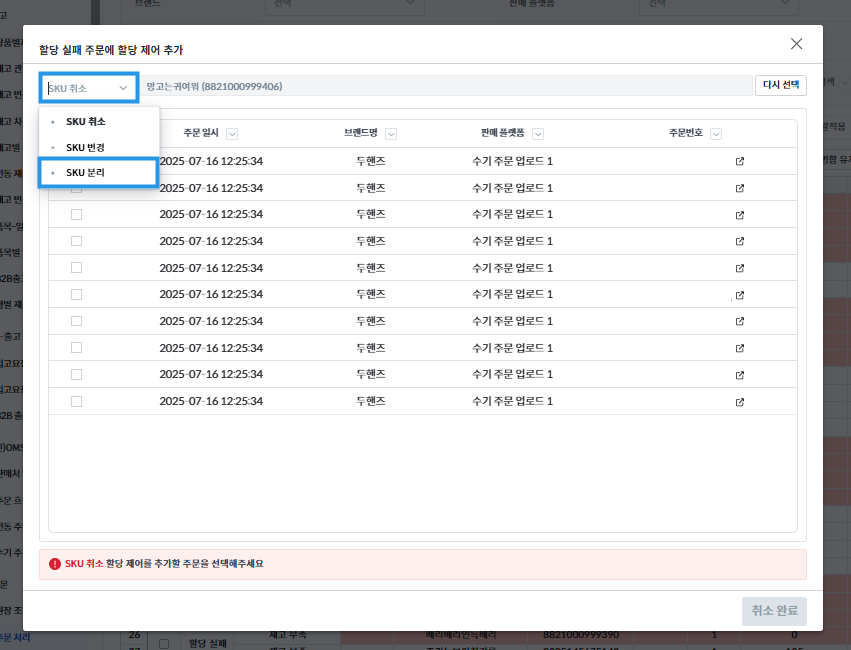Open the last order row's external link icon

[x=739, y=402]
